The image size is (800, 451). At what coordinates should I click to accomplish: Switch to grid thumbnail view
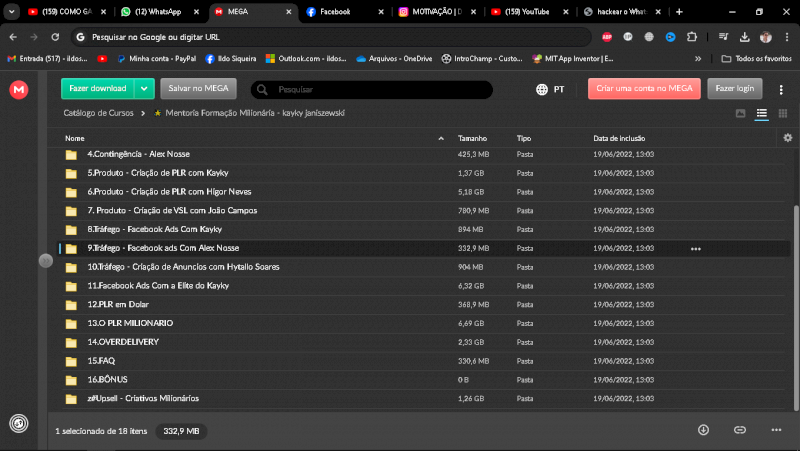pyautogui.click(x=781, y=113)
